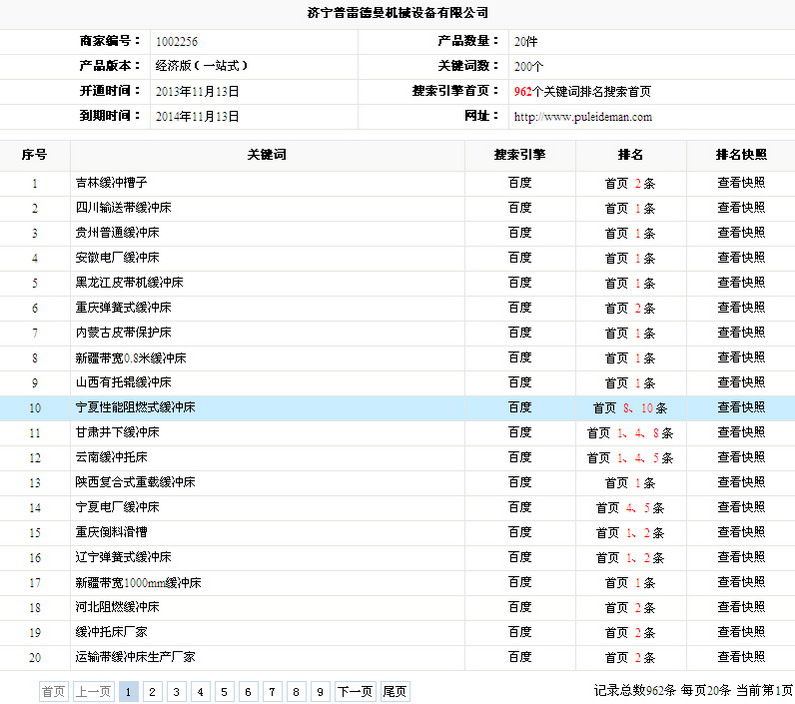Click ranking 首页 4、5条 cell
This screenshot has width=795, height=704.
click(x=630, y=507)
